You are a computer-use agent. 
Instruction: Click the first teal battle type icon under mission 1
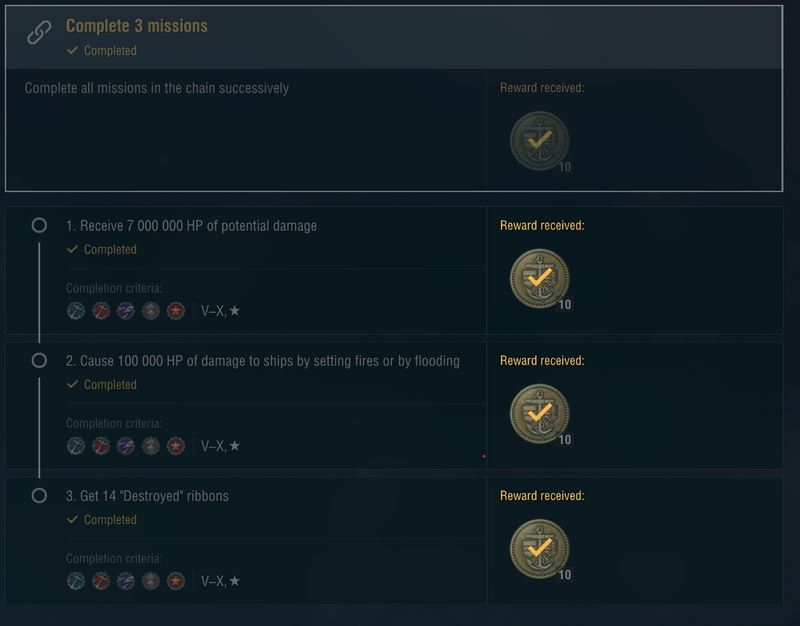pyautogui.click(x=76, y=311)
